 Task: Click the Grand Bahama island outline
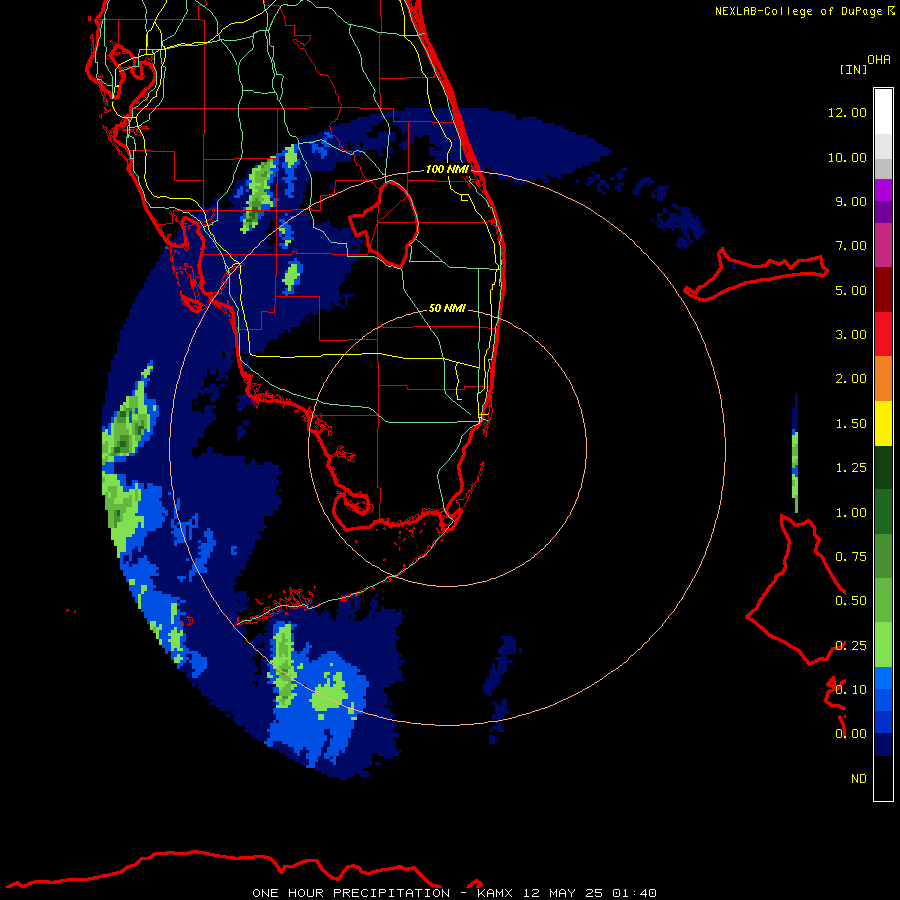pyautogui.click(x=757, y=274)
